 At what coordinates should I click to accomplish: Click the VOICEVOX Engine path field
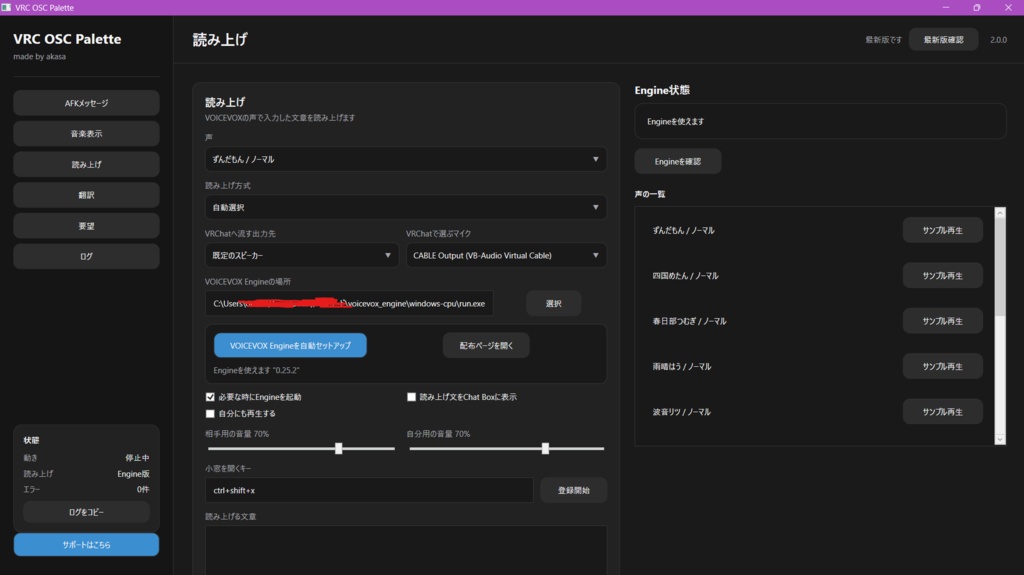tap(349, 303)
